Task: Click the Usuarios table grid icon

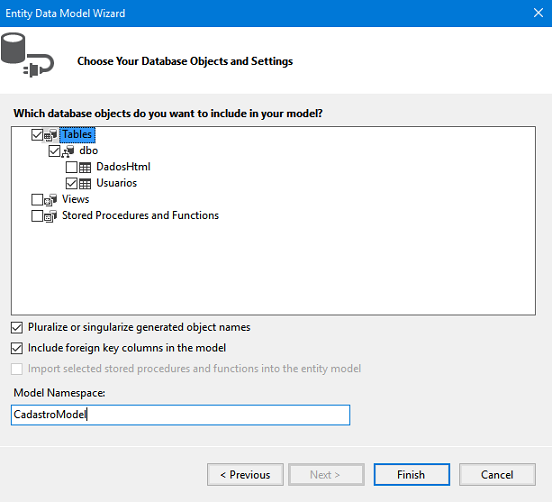Action: 85,183
